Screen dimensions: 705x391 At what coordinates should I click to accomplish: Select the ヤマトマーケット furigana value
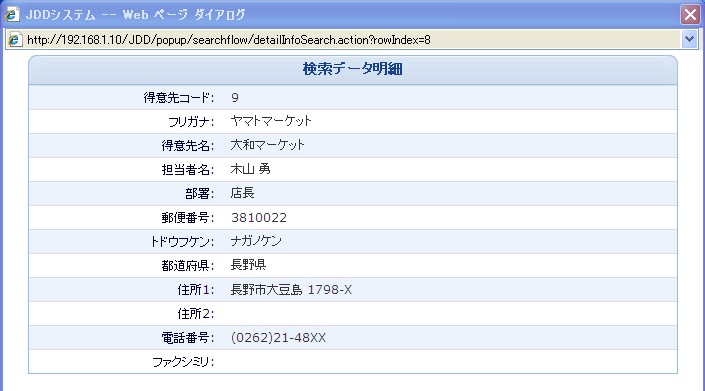click(x=271, y=121)
